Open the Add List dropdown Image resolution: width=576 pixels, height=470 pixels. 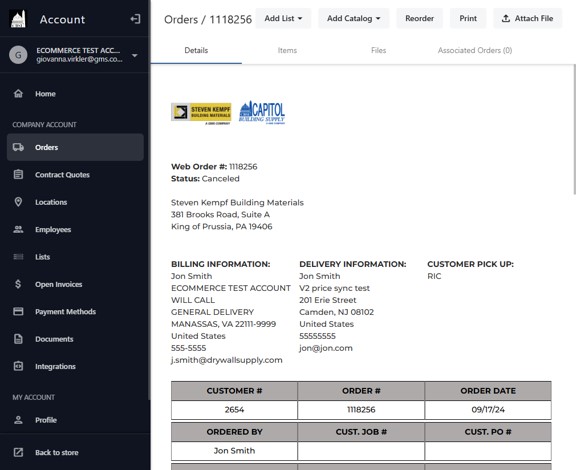pyautogui.click(x=283, y=18)
